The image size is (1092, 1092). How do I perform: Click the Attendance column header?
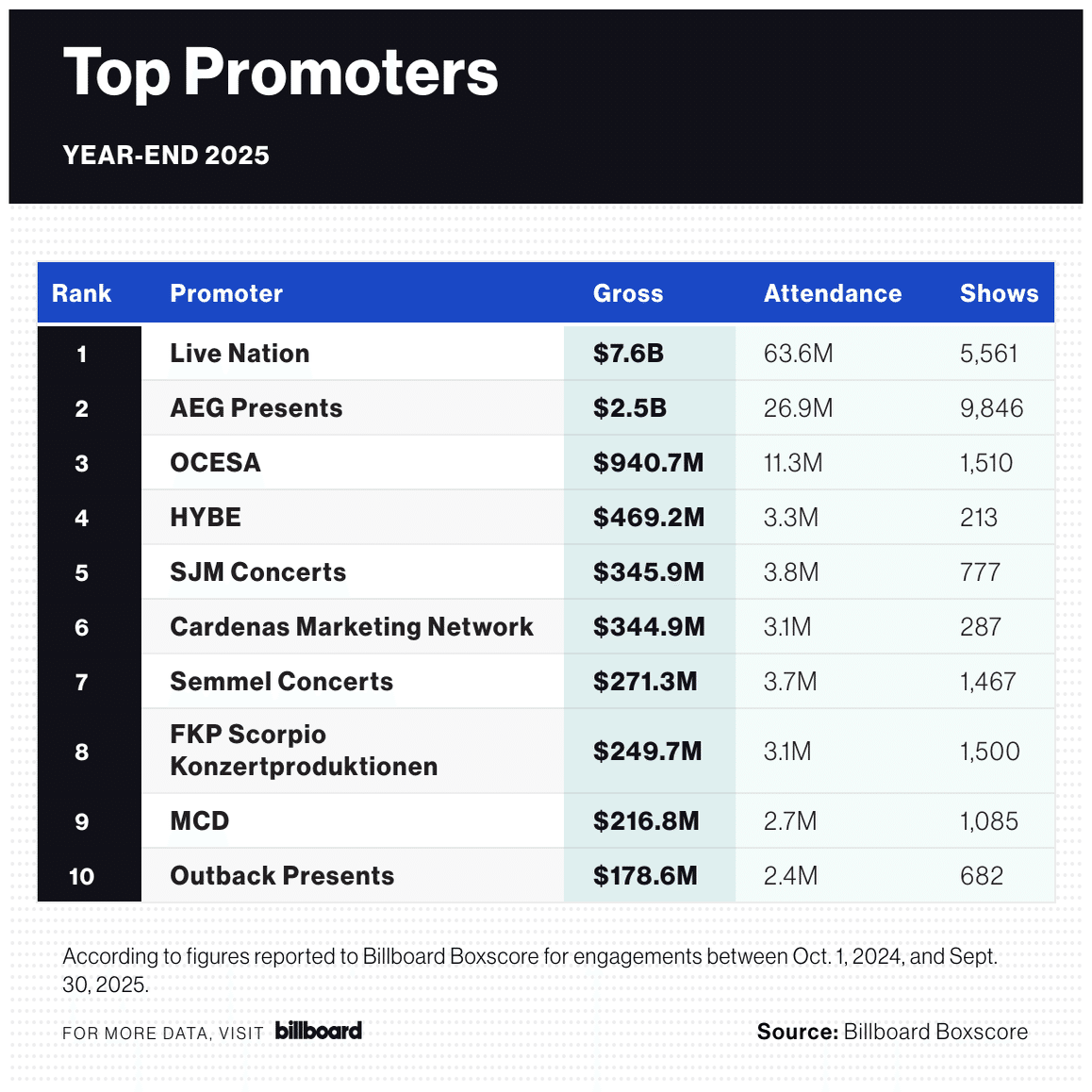pos(832,293)
